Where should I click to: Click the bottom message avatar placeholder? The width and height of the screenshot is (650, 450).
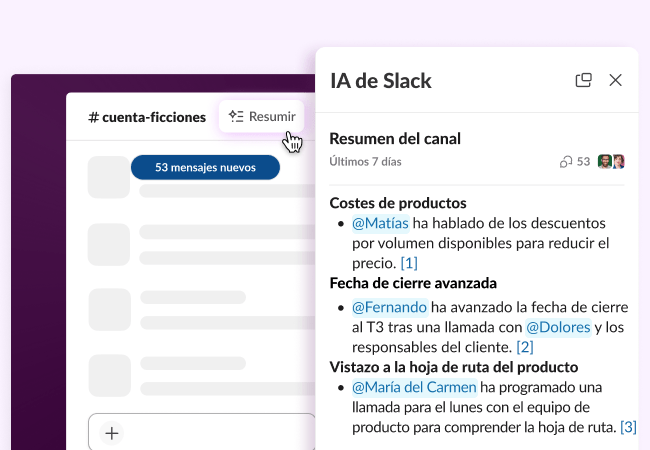[x=109, y=376]
